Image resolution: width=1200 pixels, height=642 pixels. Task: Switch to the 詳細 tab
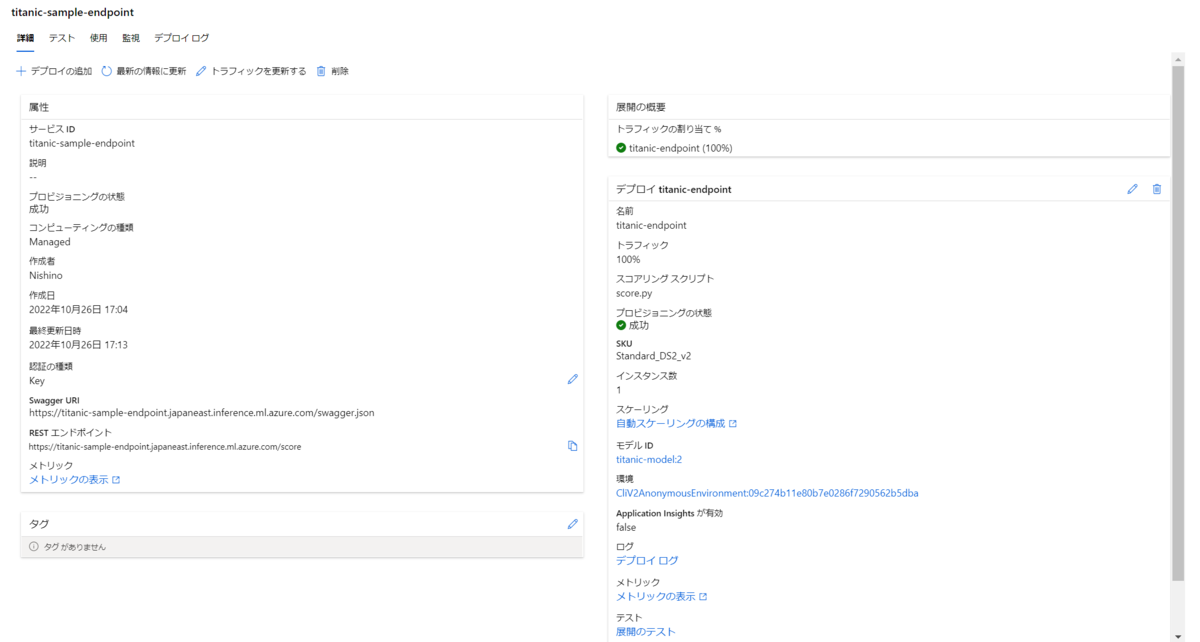[x=25, y=38]
